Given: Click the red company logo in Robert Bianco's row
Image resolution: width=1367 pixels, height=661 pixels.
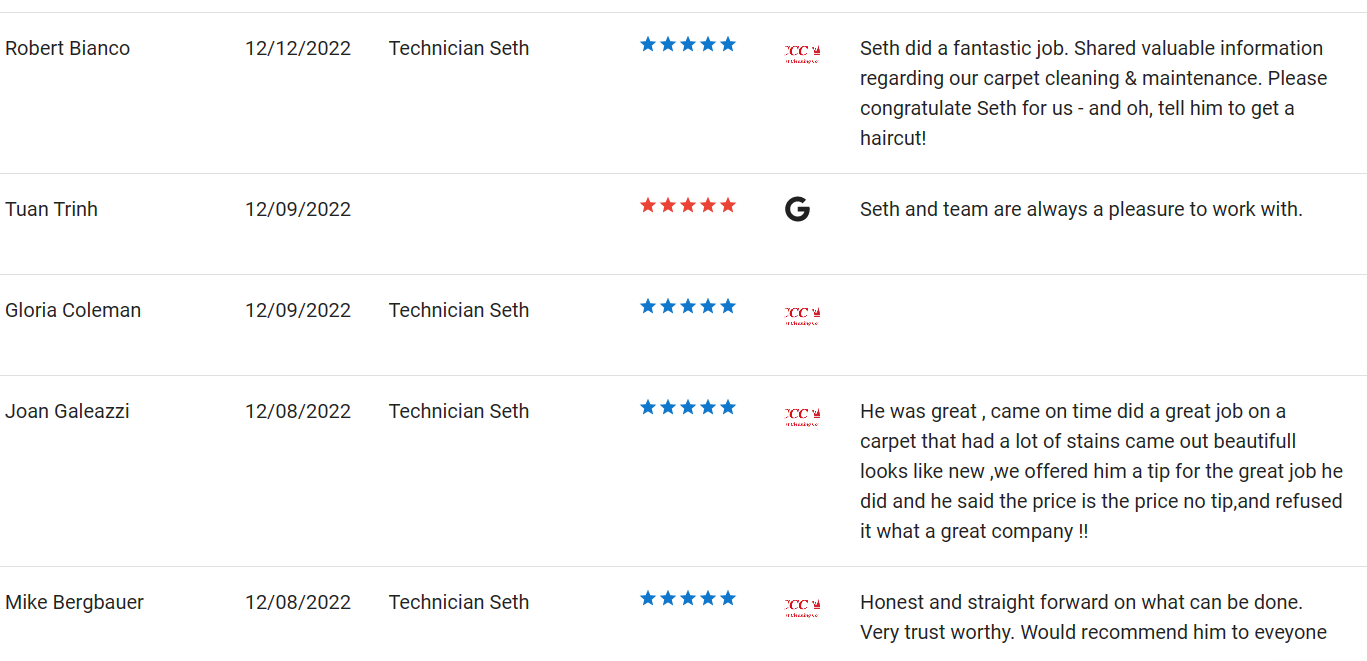Looking at the screenshot, I should click(x=803, y=54).
